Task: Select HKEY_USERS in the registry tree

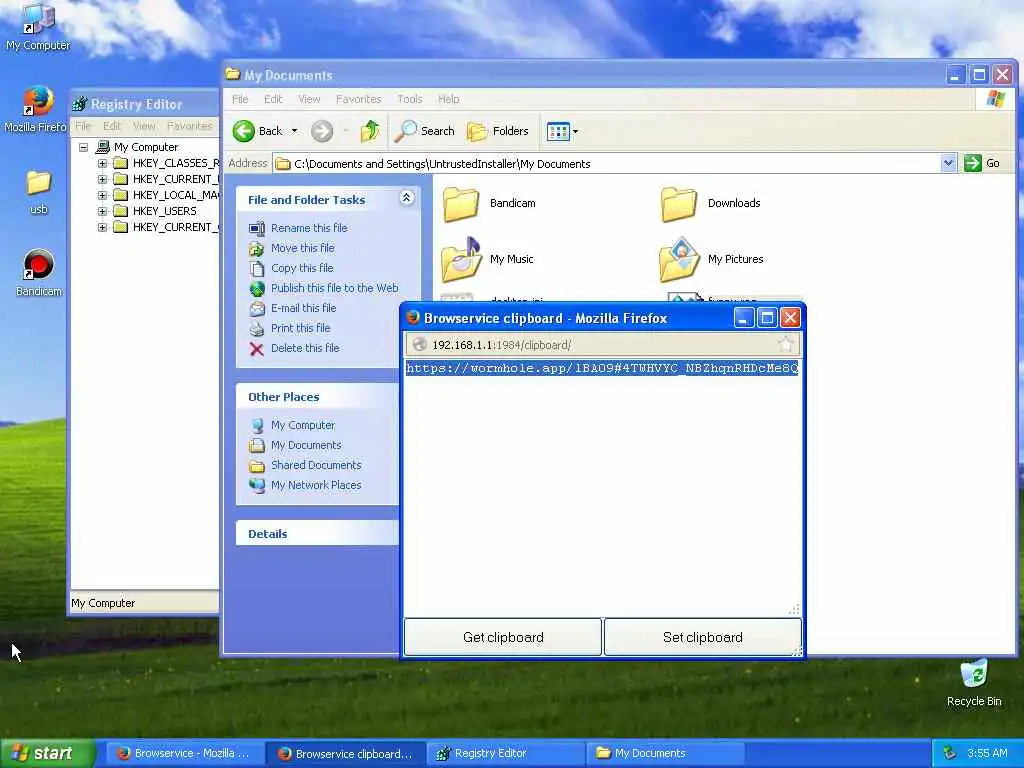Action: click(165, 212)
